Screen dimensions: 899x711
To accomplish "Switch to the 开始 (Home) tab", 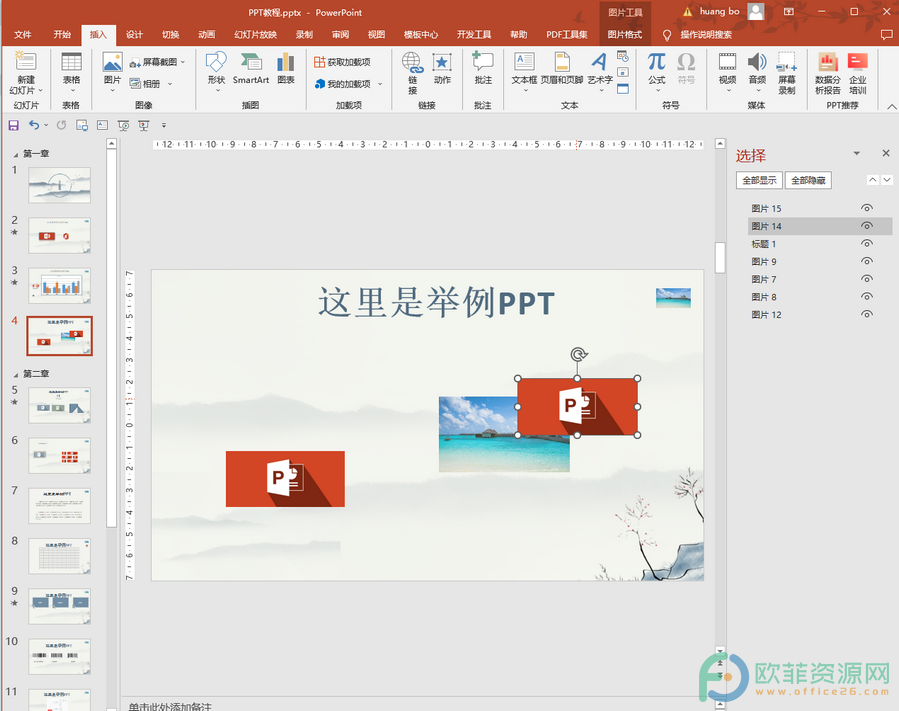I will [62, 34].
